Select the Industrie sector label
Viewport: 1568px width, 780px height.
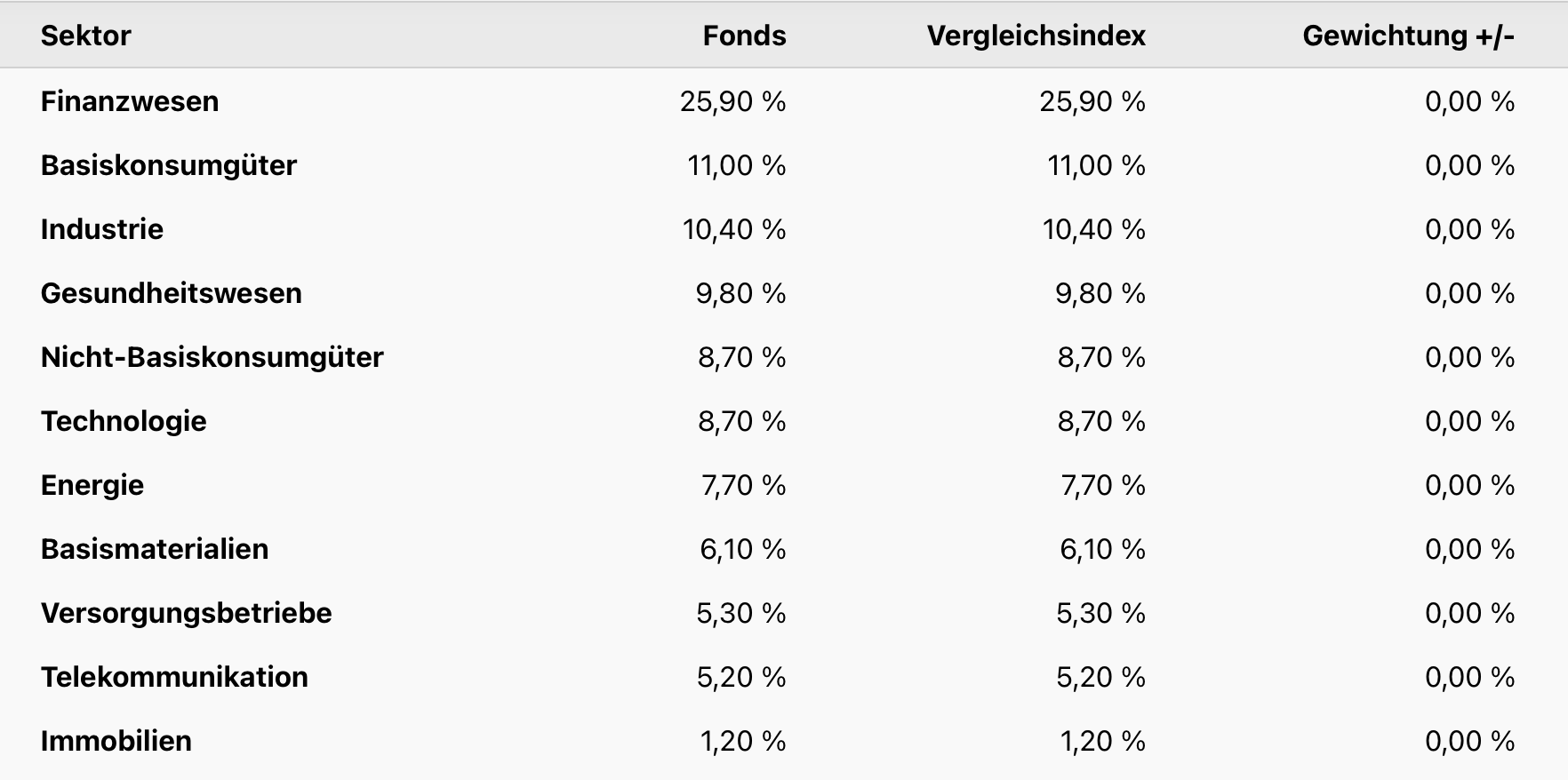tap(102, 229)
